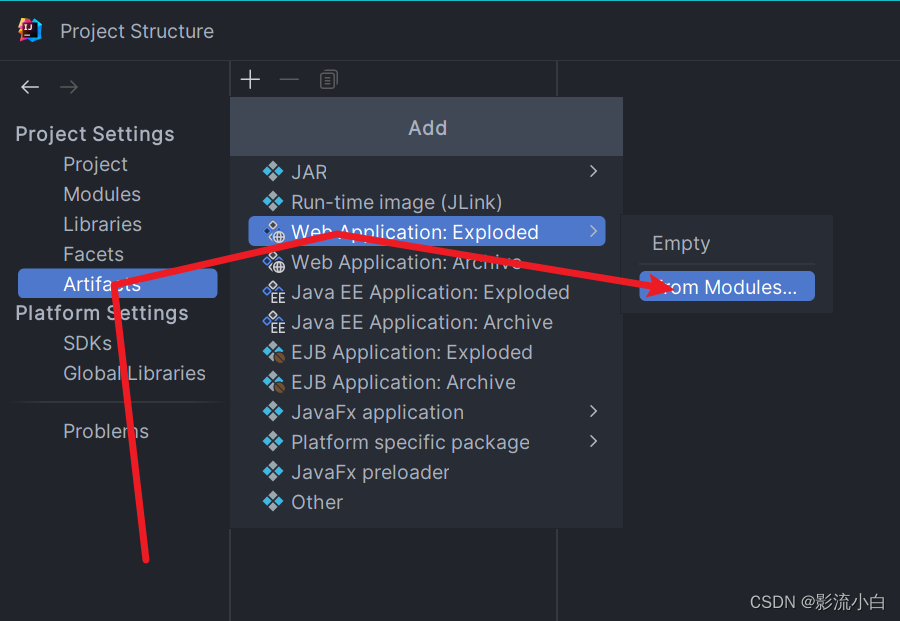Click the back navigation arrow at top left
The height and width of the screenshot is (621, 900).
pos(29,87)
